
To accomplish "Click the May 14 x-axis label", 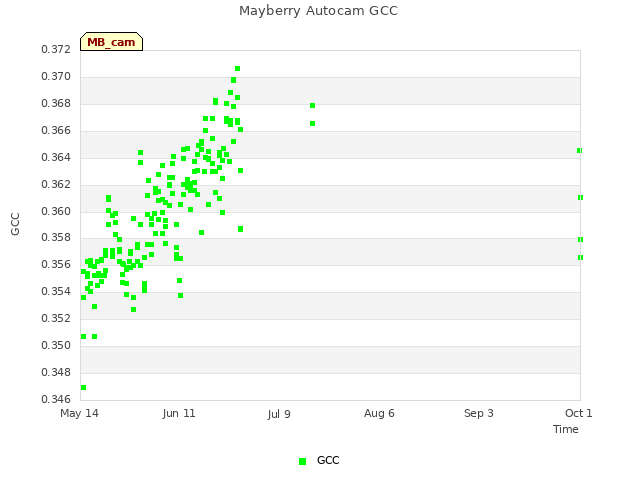I will pos(79,413).
